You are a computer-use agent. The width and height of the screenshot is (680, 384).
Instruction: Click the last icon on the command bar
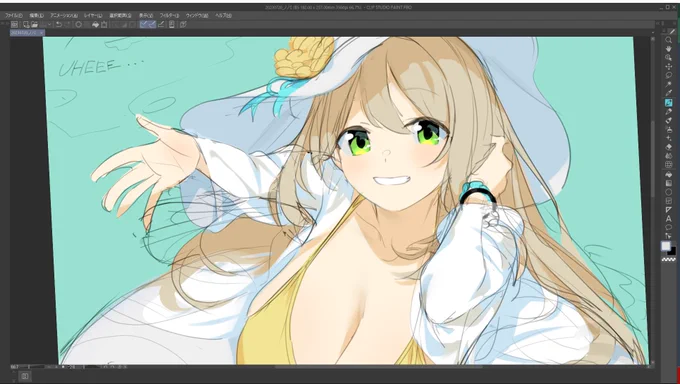(183, 24)
